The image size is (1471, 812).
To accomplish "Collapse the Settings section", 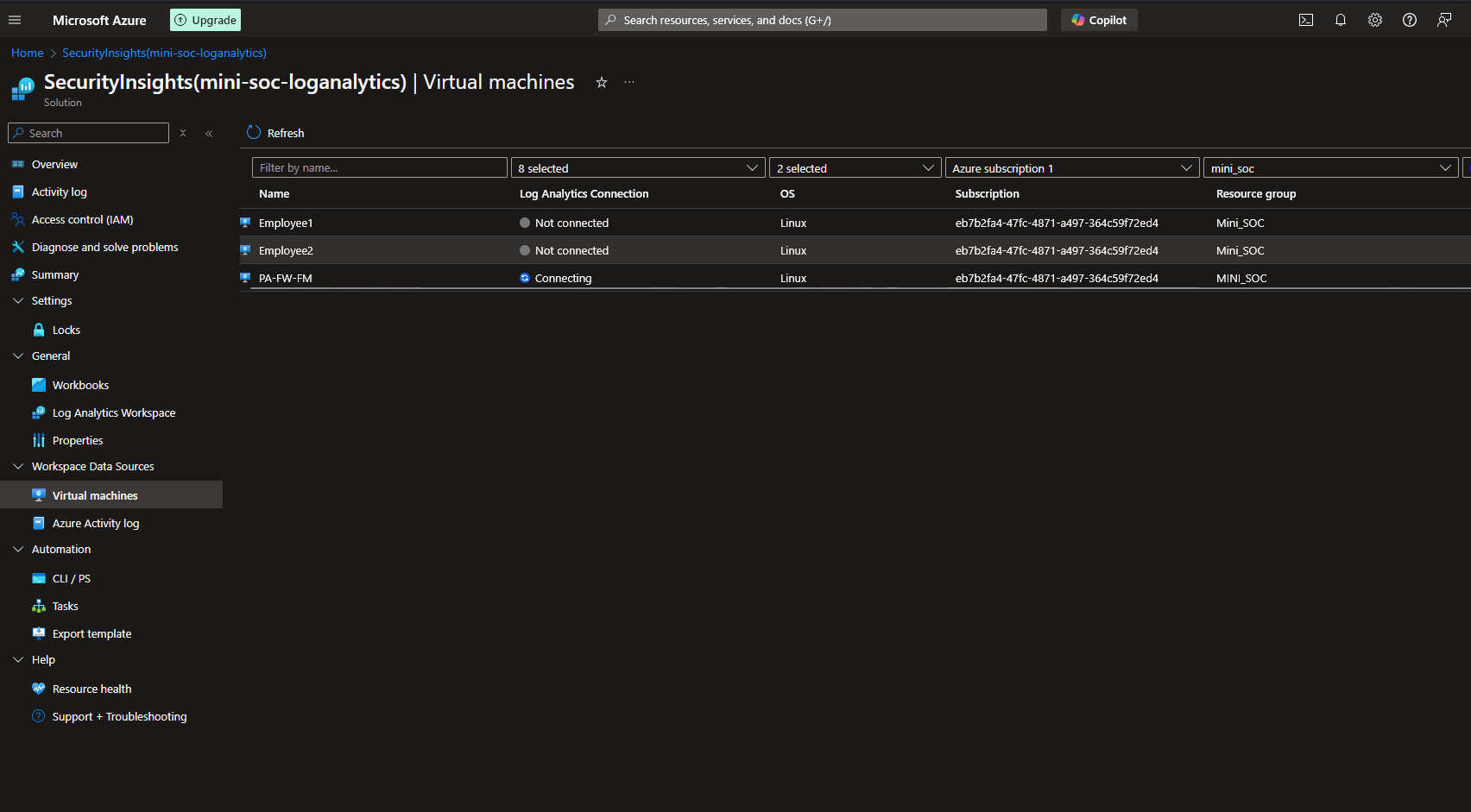I will 18,300.
